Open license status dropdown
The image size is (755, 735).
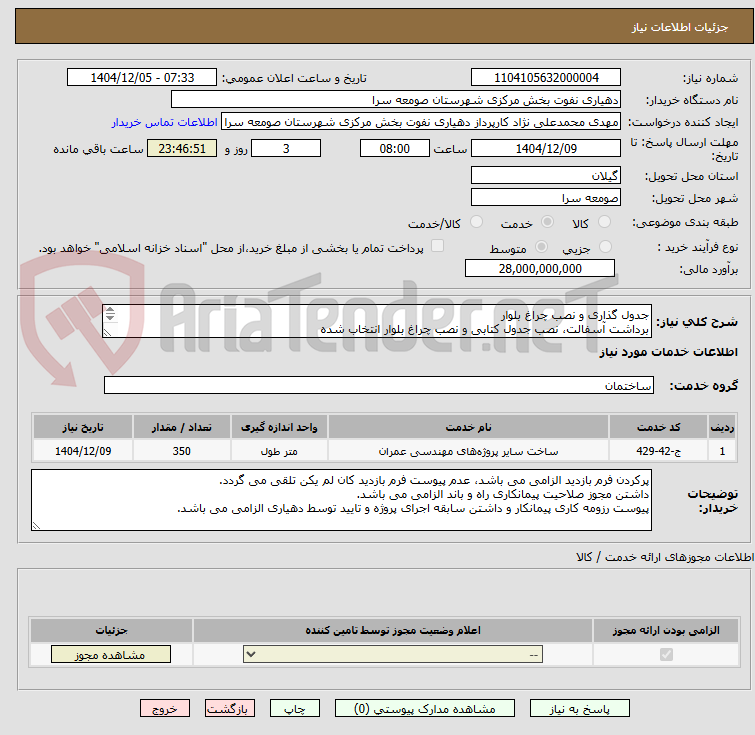[x=393, y=655]
